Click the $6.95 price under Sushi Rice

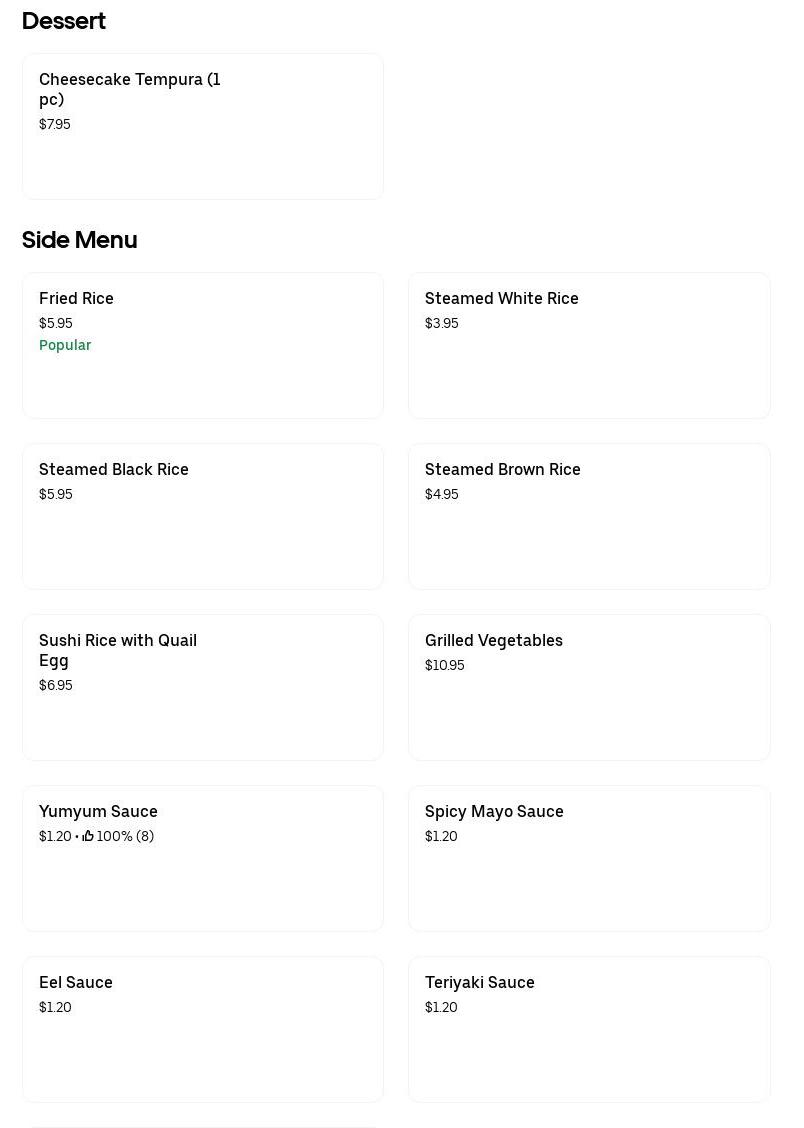coord(56,685)
